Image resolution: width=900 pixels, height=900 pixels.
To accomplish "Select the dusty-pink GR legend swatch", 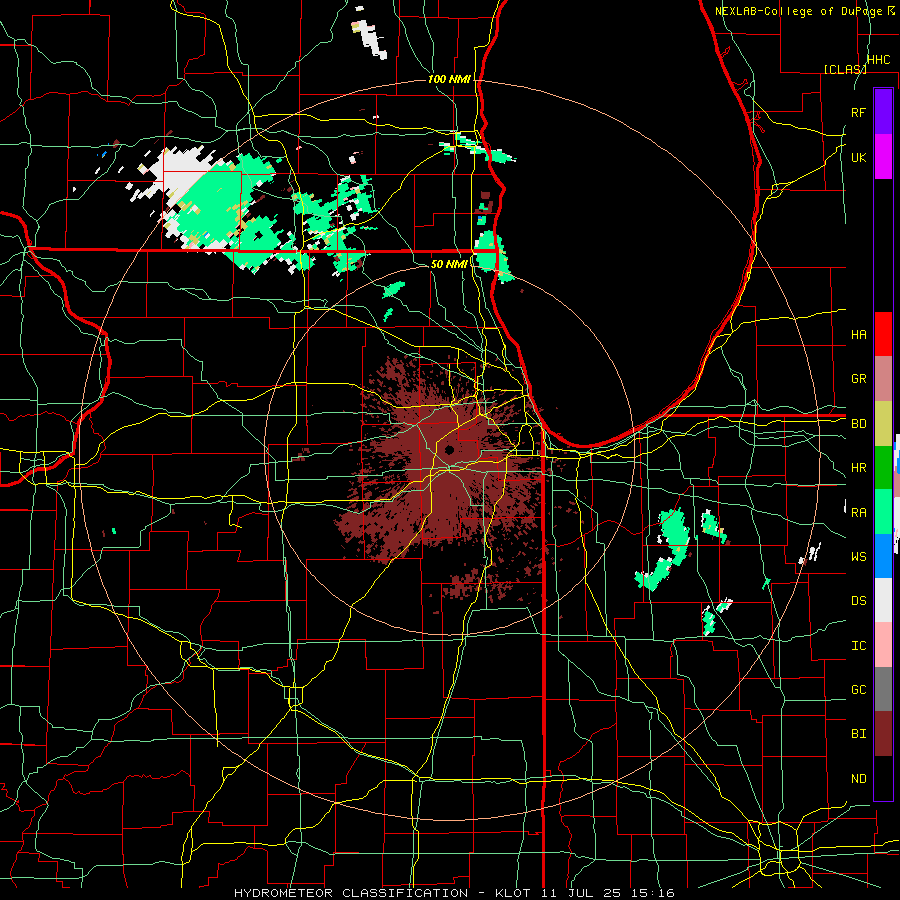I will (883, 379).
